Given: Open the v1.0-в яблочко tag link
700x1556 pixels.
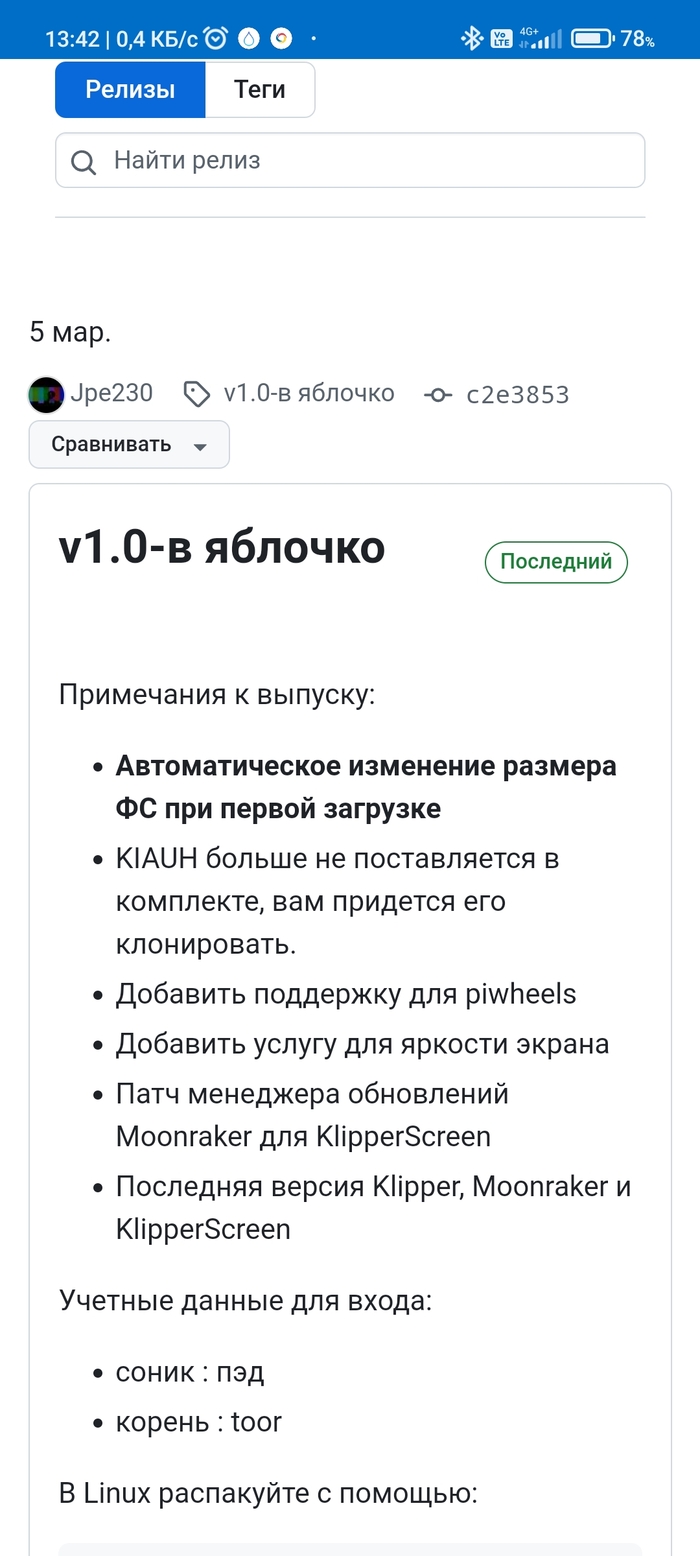Looking at the screenshot, I should pos(309,393).
